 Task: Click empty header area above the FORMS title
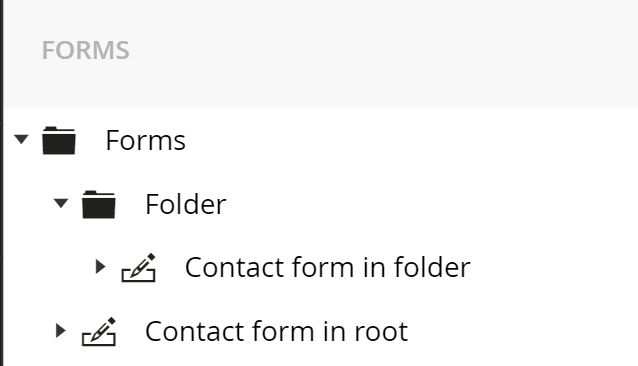click(319, 16)
